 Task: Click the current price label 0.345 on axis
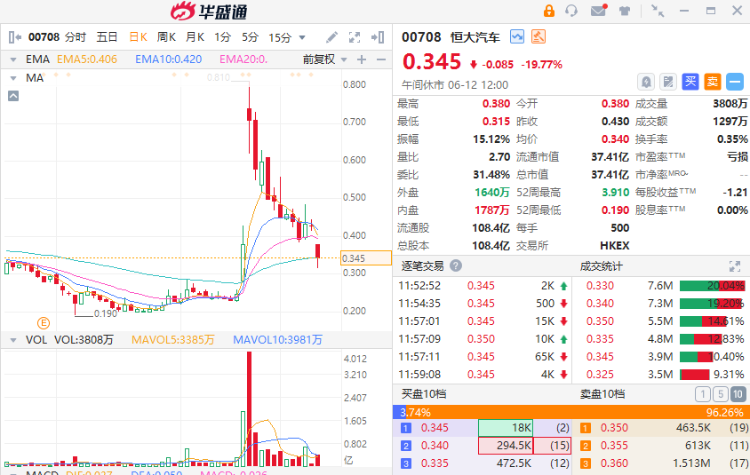click(365, 258)
